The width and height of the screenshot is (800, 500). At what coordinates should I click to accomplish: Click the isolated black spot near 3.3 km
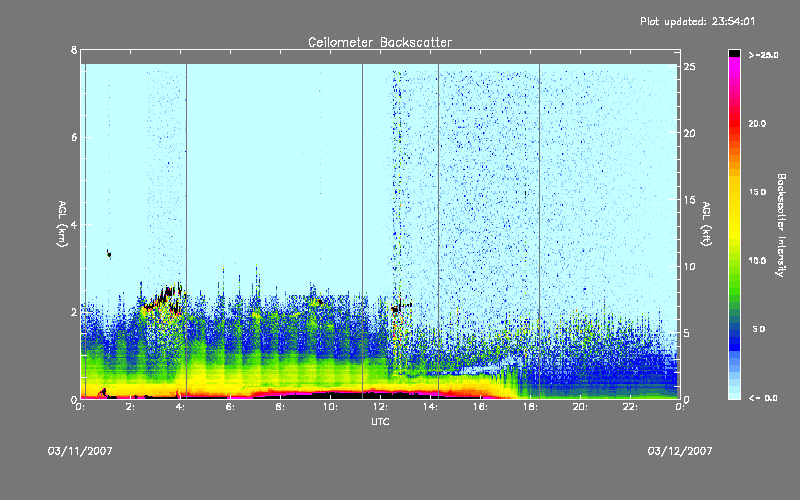point(109,254)
